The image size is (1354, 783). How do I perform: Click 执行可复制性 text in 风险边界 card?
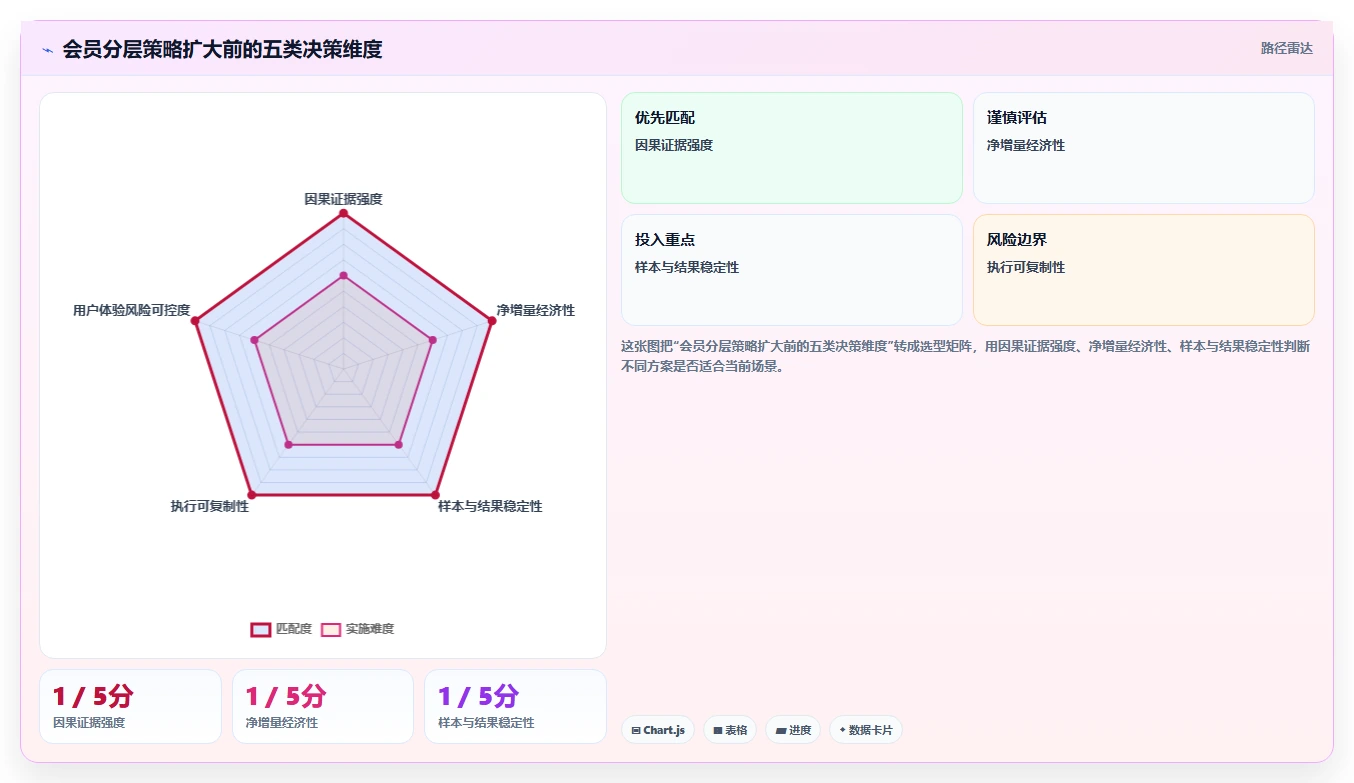[x=1026, y=267]
